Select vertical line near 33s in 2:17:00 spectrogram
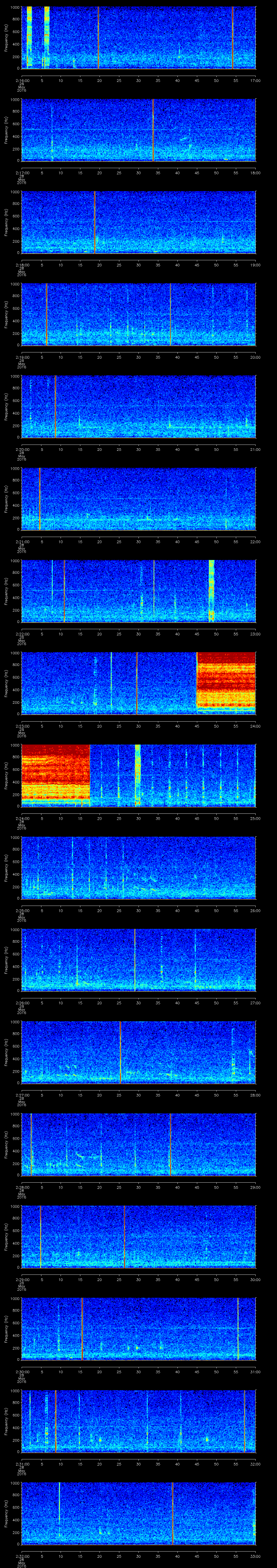Viewport: 277px width, 1568px height. pos(153,130)
